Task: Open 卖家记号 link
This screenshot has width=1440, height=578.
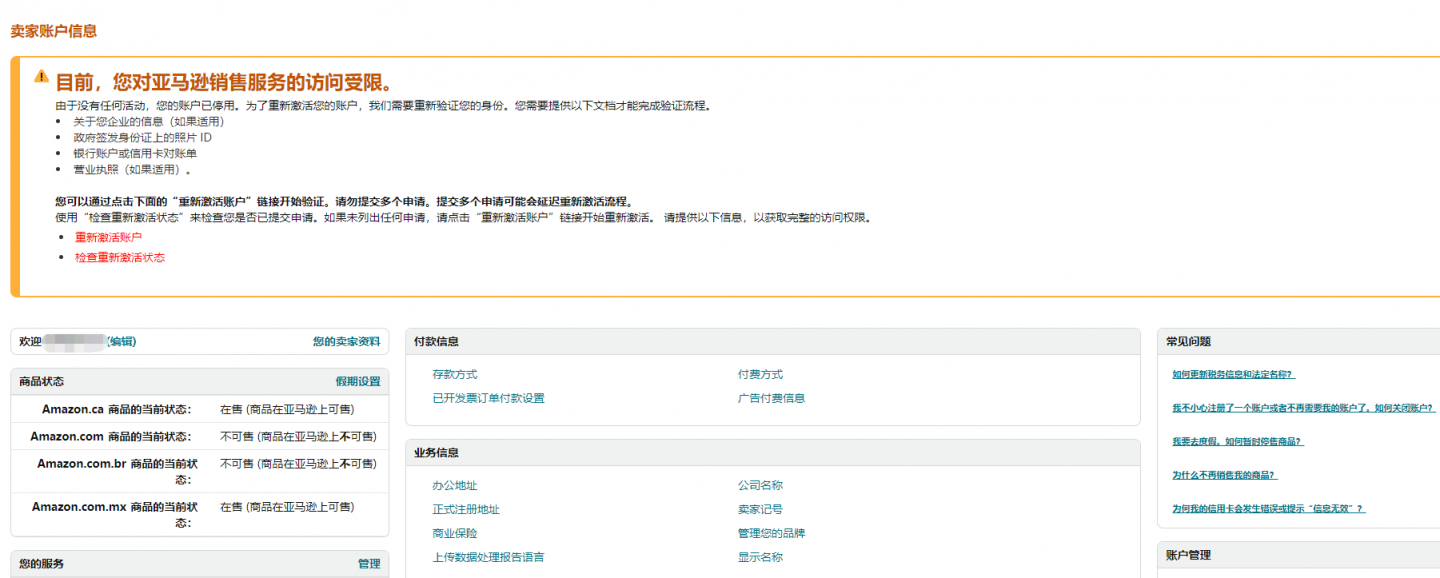Action: [760, 509]
